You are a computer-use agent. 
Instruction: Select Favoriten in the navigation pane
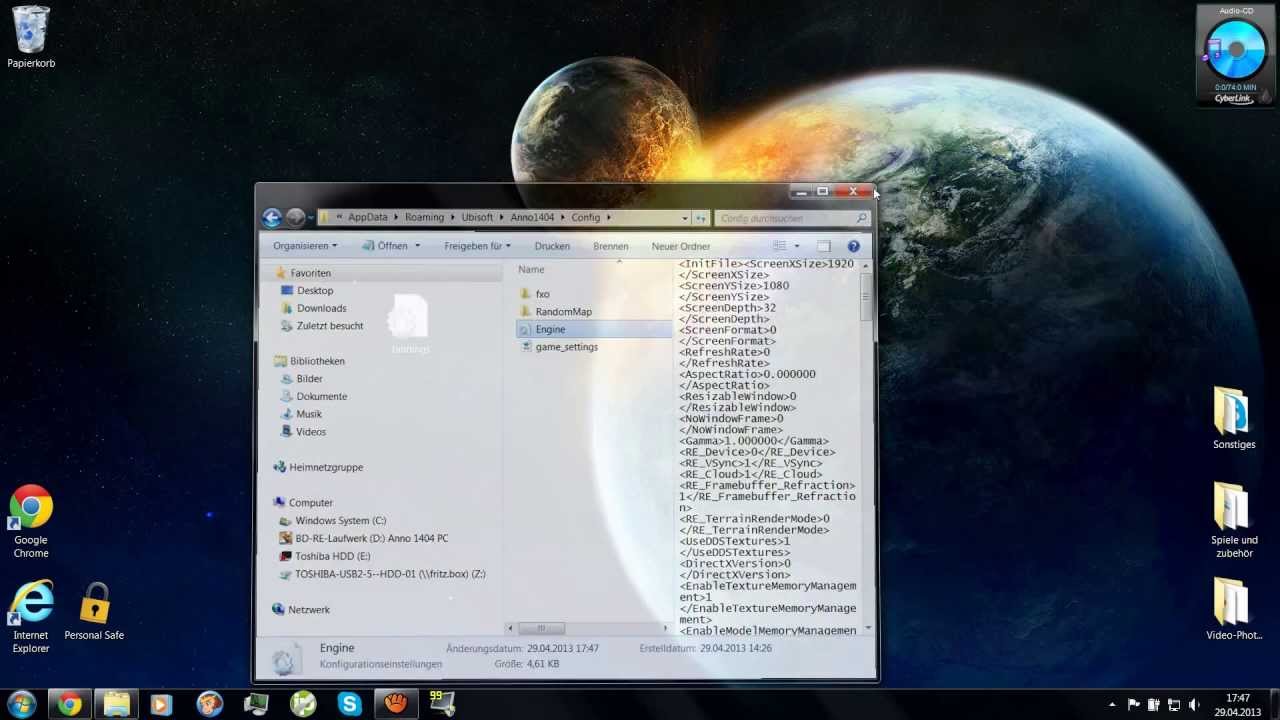310,273
